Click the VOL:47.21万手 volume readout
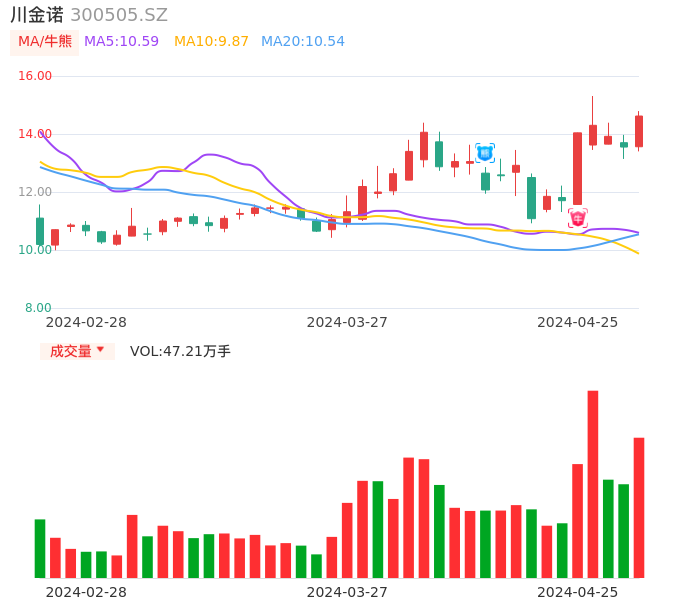 click(180, 351)
